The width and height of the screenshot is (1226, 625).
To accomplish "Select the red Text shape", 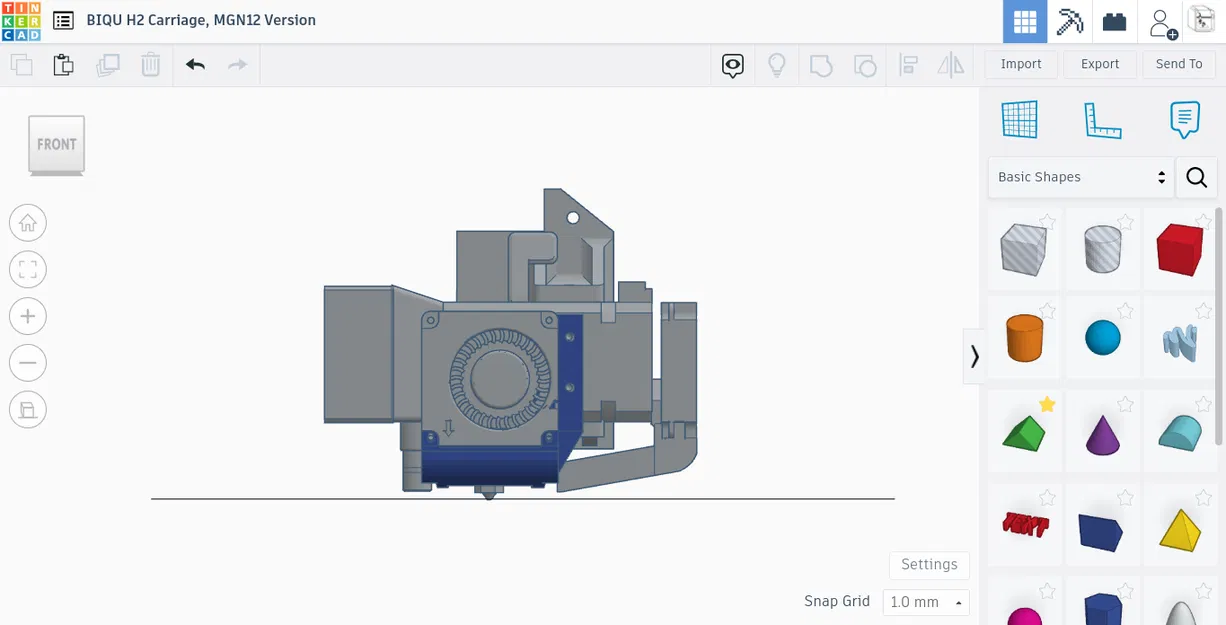I will (1025, 524).
